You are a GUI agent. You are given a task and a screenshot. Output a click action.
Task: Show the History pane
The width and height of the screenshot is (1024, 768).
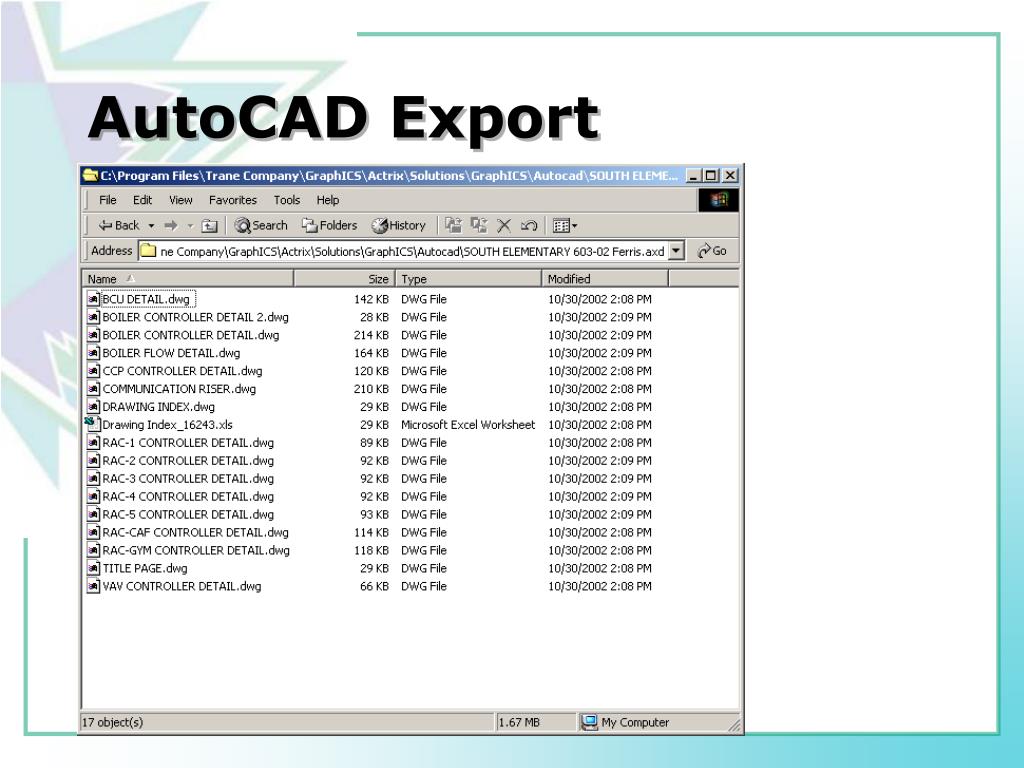[x=398, y=225]
